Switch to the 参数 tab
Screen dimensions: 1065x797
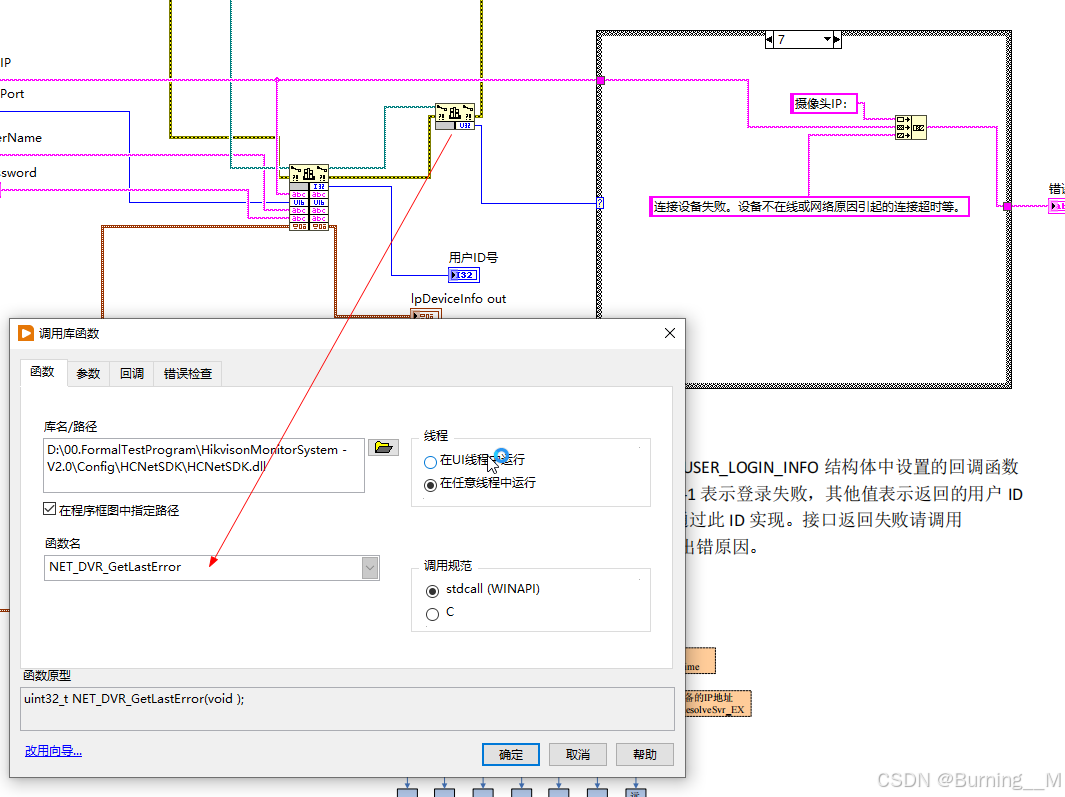pyautogui.click(x=88, y=372)
